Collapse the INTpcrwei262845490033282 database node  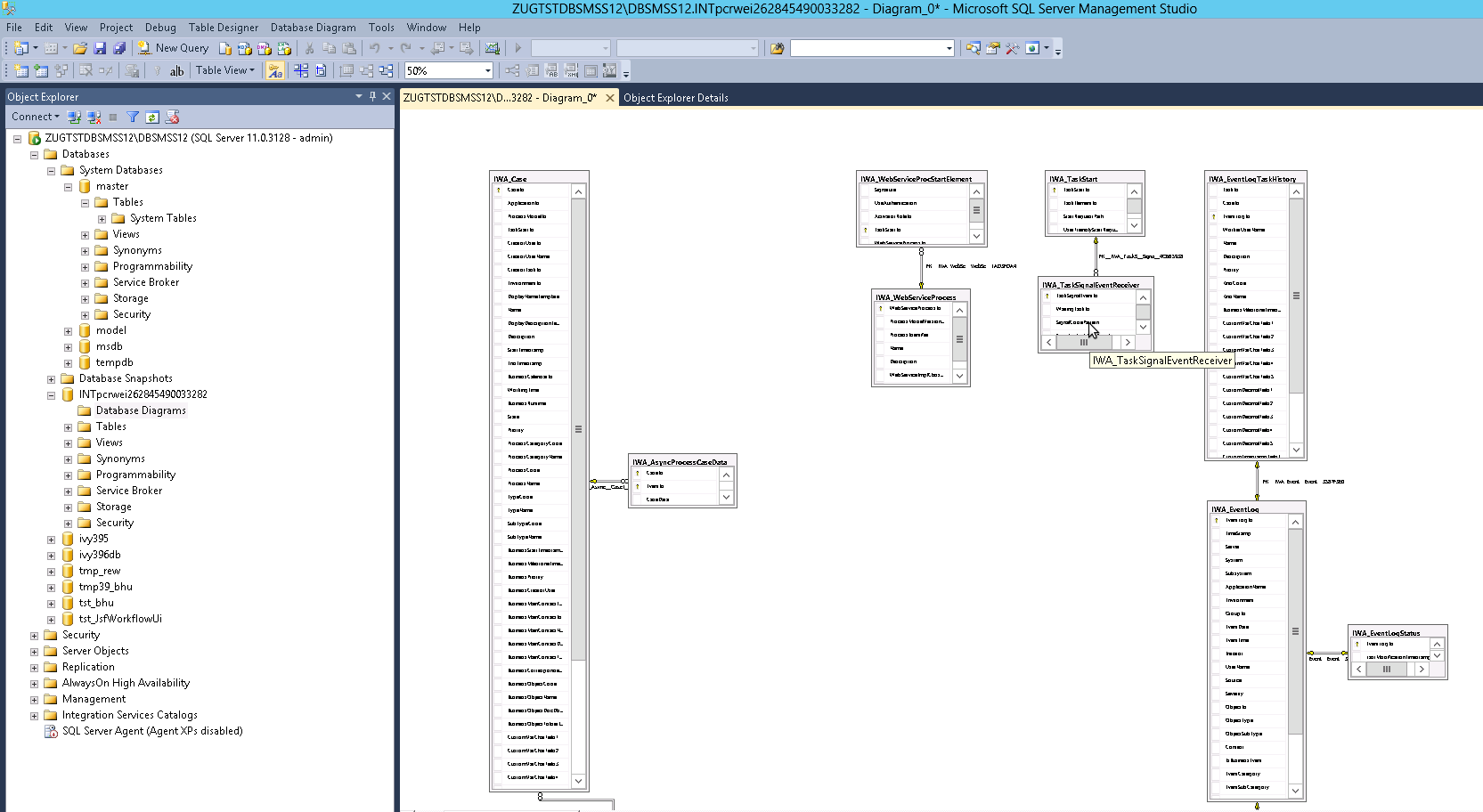pos(51,395)
